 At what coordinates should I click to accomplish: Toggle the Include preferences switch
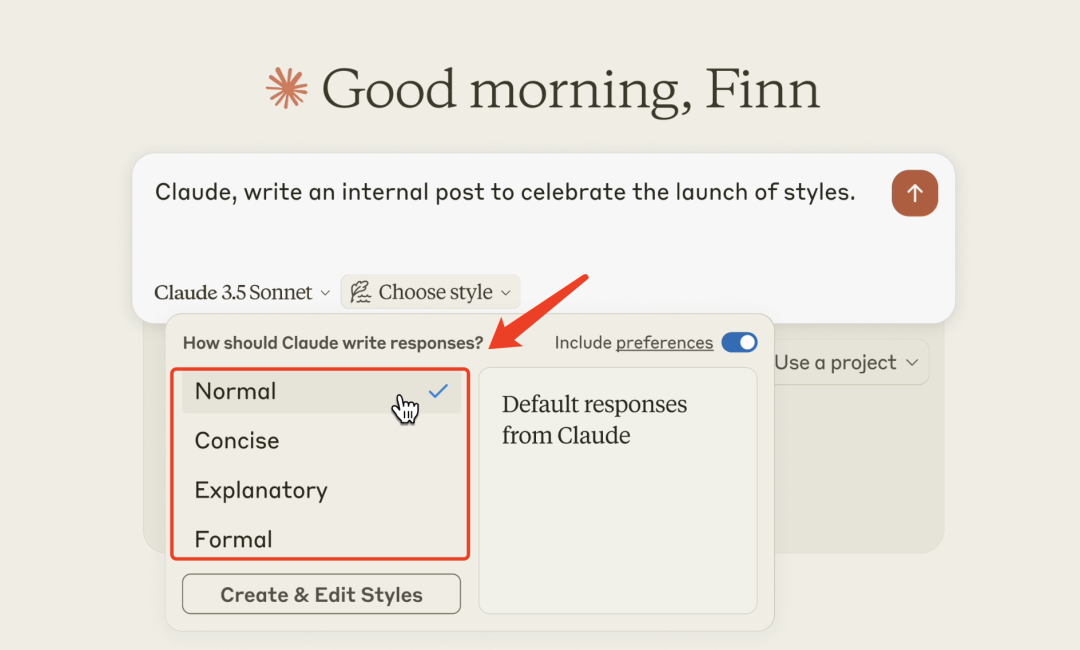(740, 343)
